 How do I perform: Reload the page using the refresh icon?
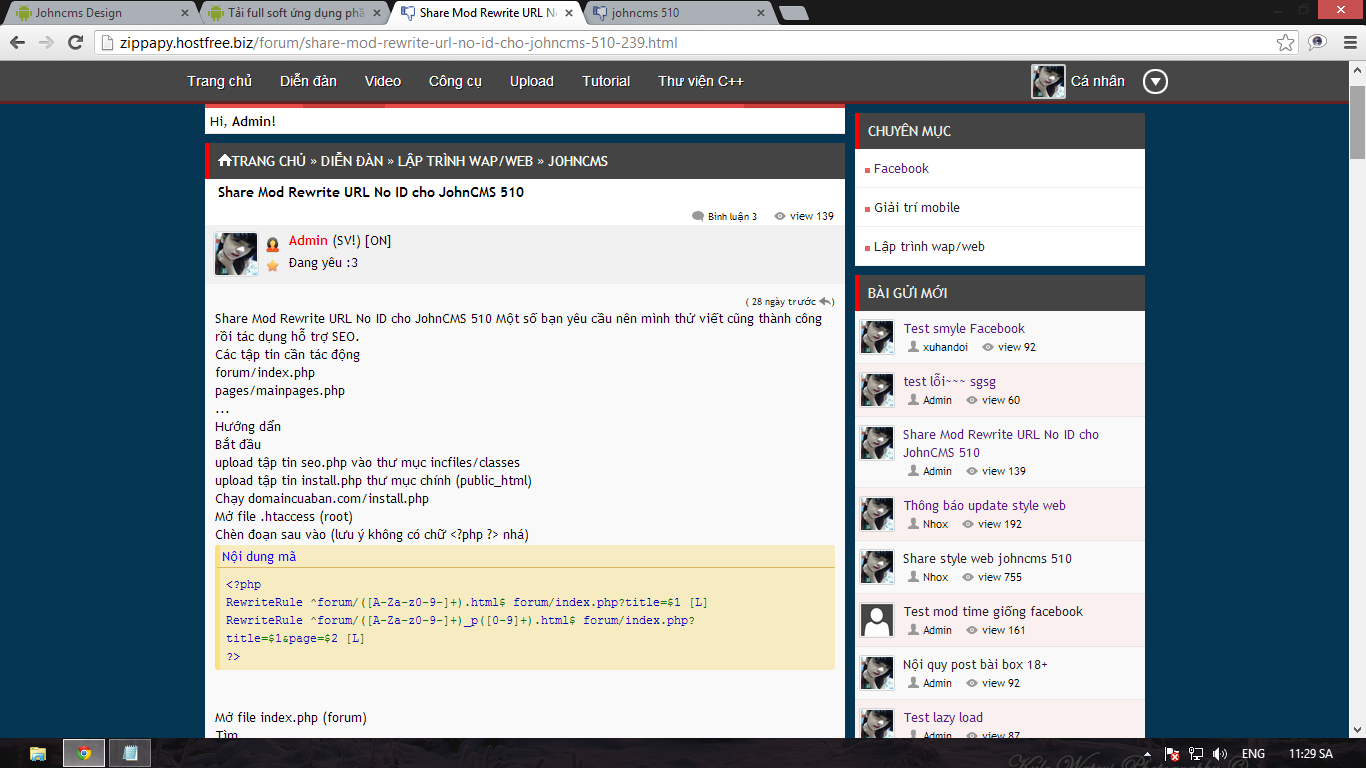(x=76, y=43)
